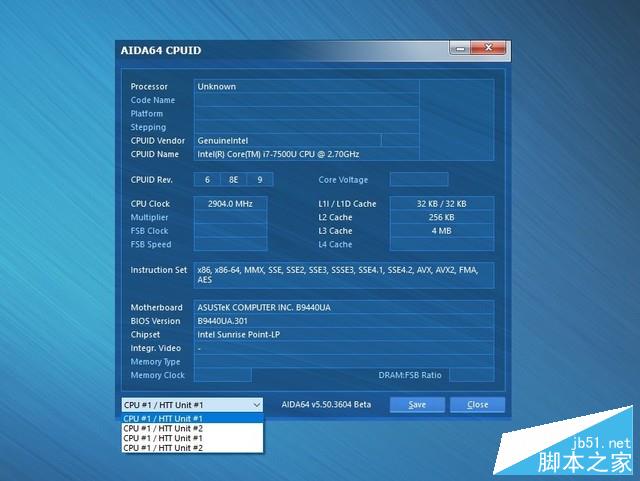Click the 'AIDA64 v5.50.3604 Beta' version label
Viewport: 640px width, 481px height.
326,405
